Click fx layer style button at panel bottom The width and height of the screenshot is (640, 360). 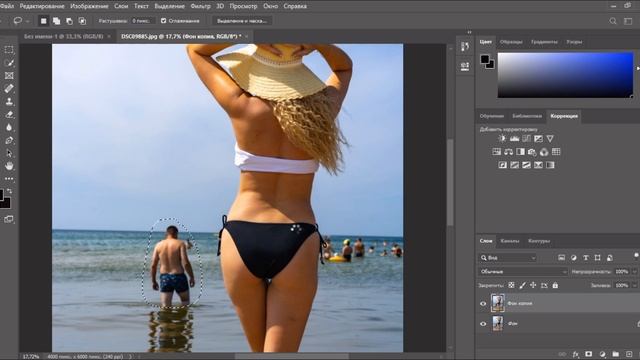pyautogui.click(x=576, y=354)
